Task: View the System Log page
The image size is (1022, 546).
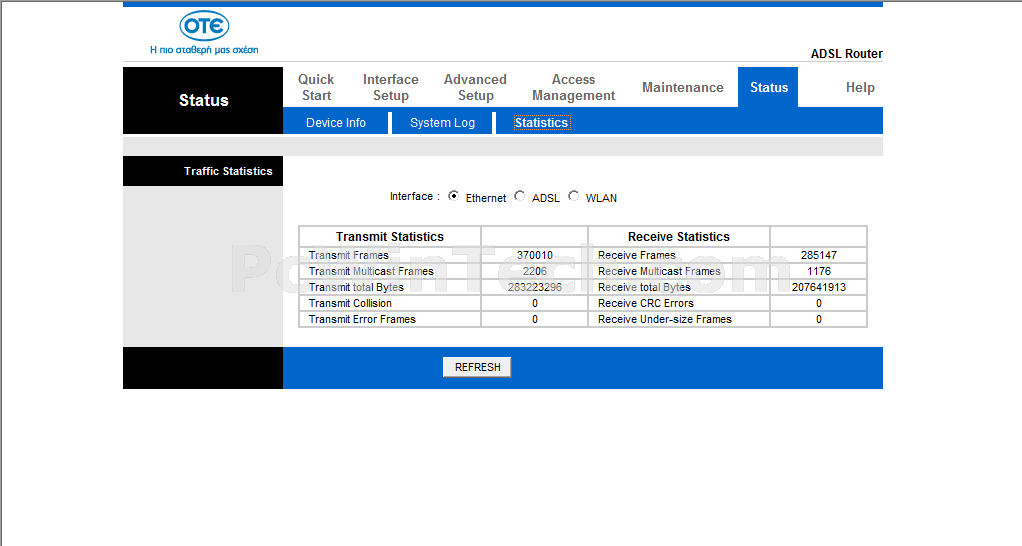Action: click(442, 122)
